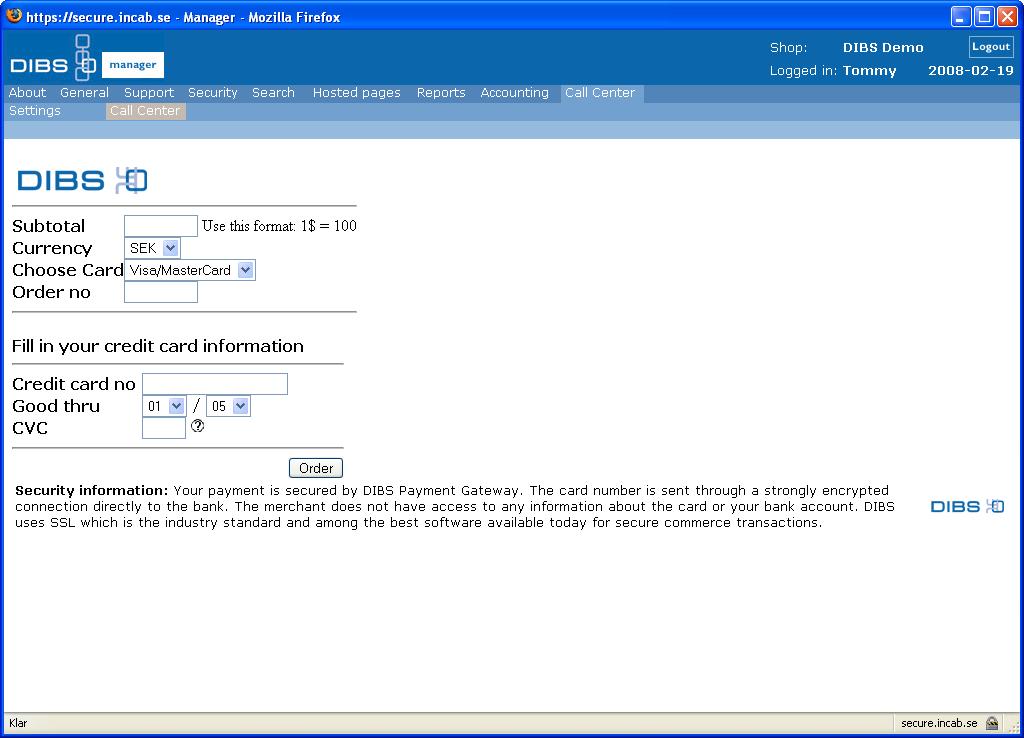
Task: Select the Call Center submenu item
Action: click(x=145, y=111)
